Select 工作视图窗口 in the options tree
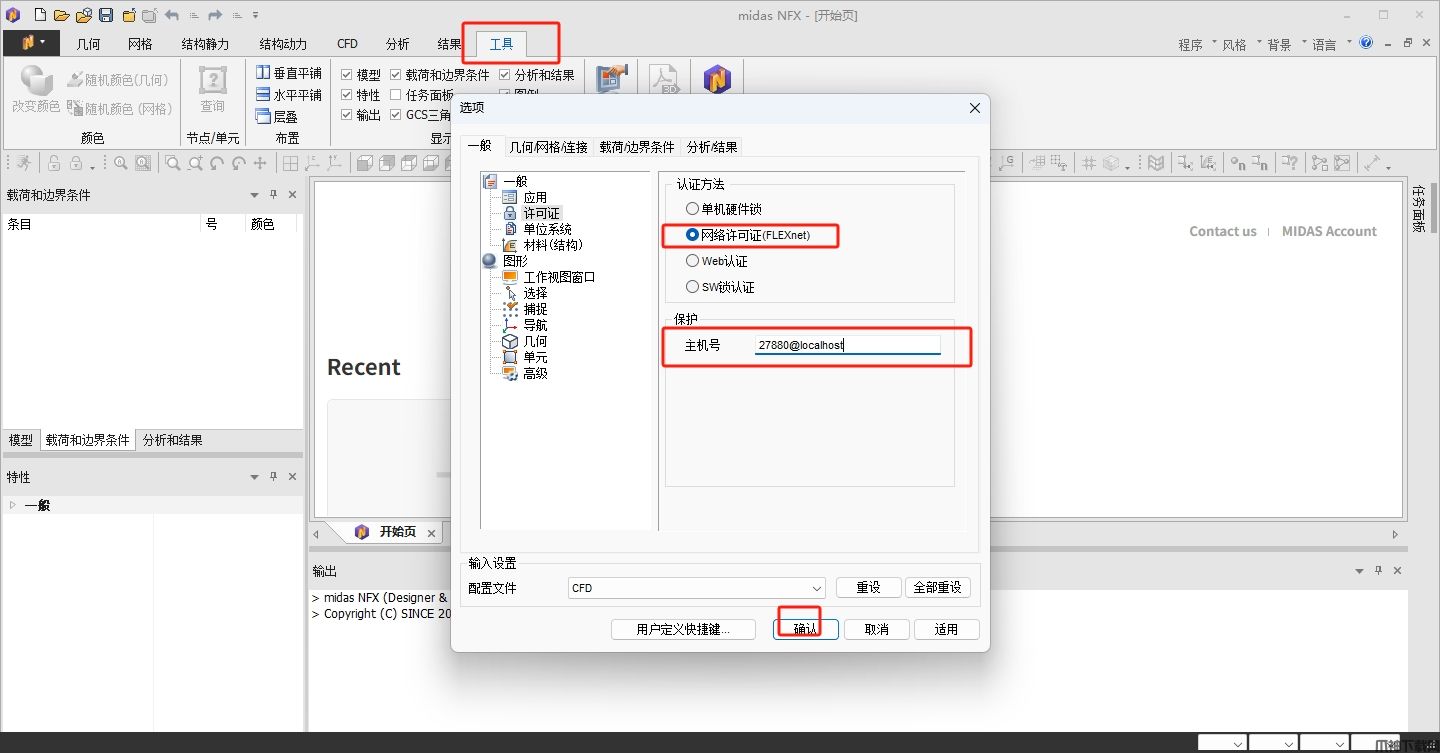The height and width of the screenshot is (753, 1440). [x=559, y=277]
